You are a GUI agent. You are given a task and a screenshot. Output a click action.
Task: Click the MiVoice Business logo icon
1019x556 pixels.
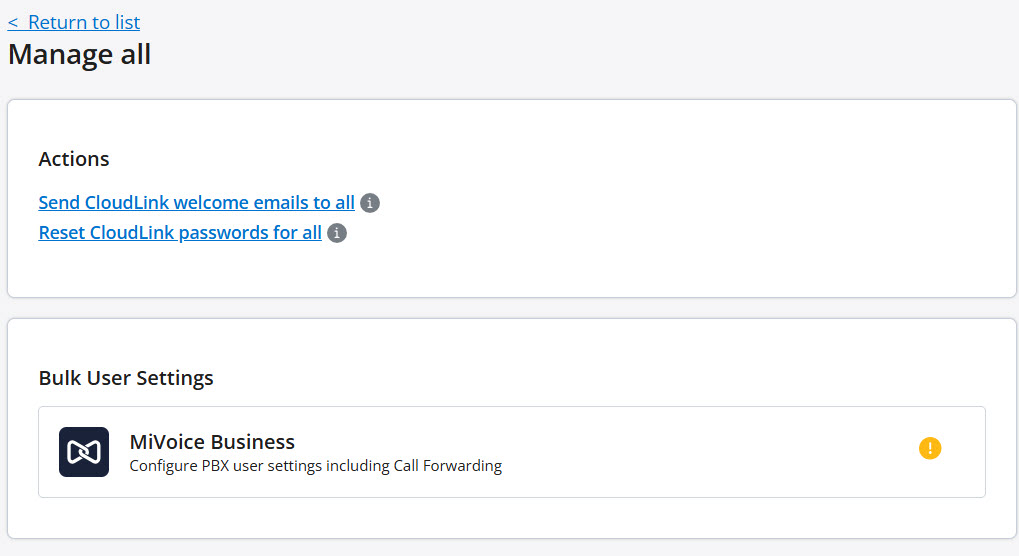click(x=84, y=452)
